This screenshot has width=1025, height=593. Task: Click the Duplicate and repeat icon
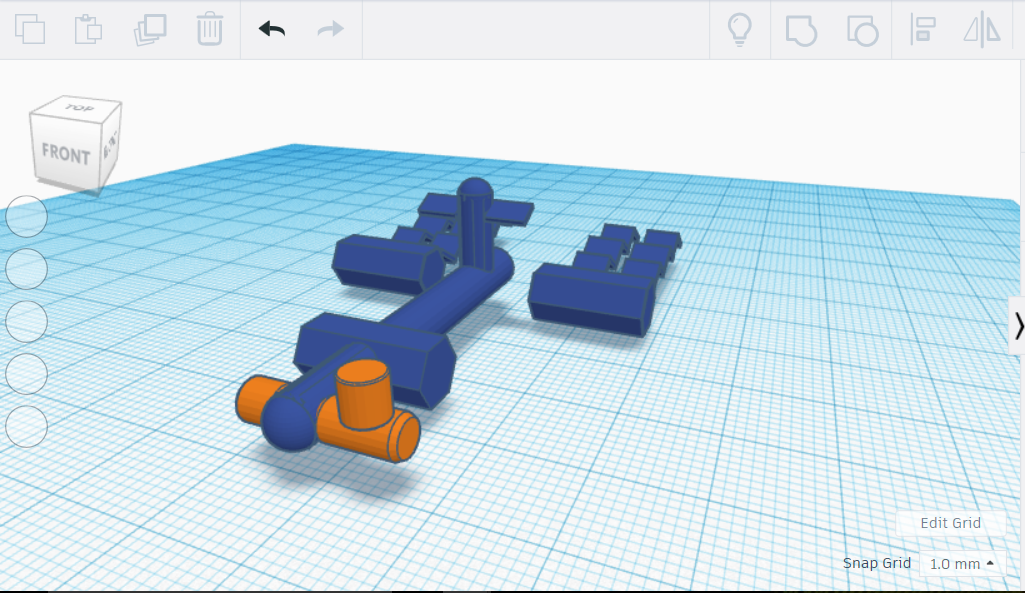[x=150, y=29]
